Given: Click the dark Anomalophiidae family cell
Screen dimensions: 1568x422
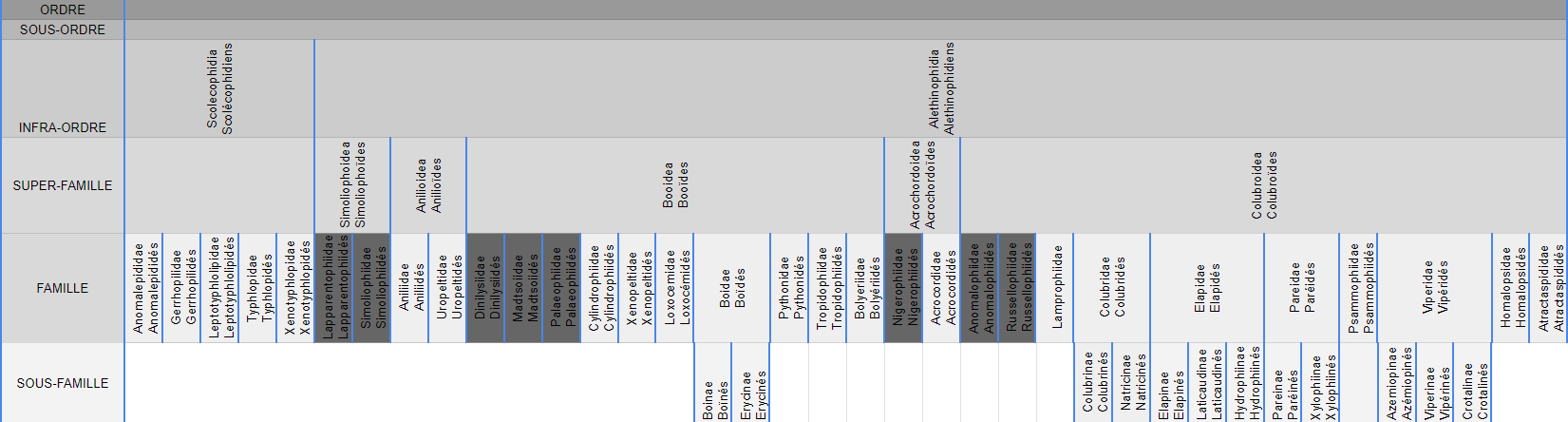Looking at the screenshot, I should (x=979, y=288).
